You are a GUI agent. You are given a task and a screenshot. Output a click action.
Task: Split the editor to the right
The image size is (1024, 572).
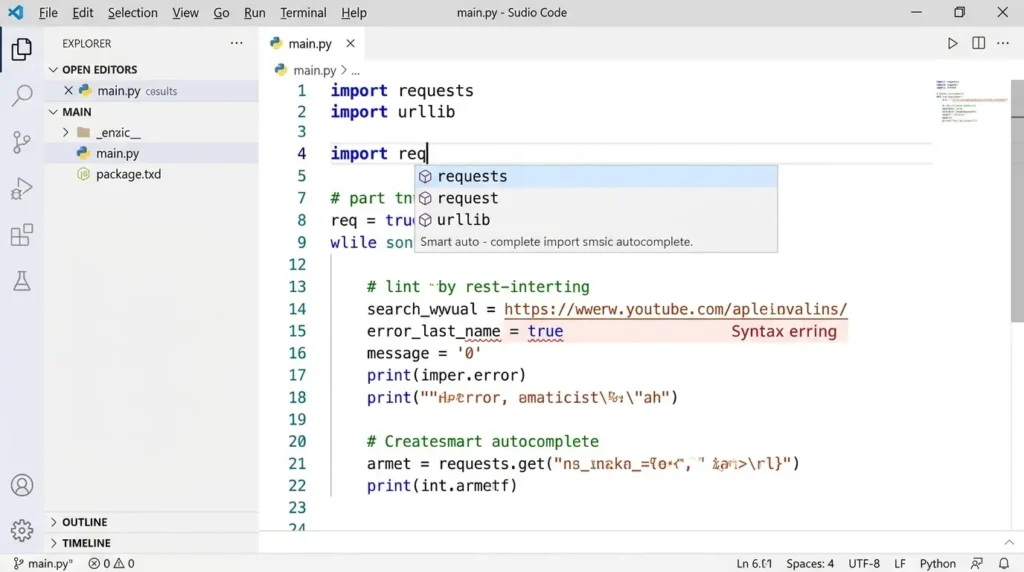tap(978, 44)
